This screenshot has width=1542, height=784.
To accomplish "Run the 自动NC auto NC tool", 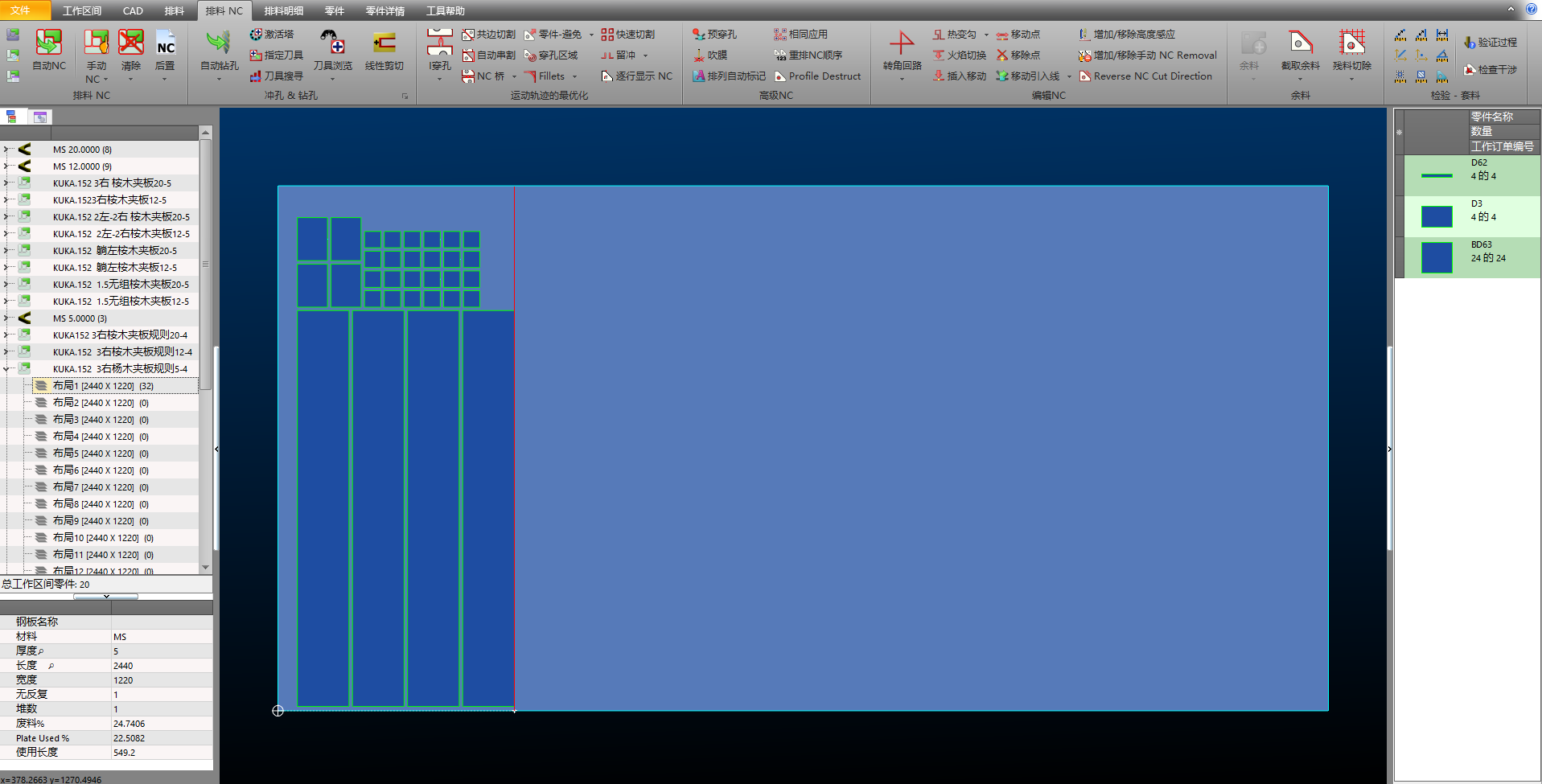I will coord(49,50).
